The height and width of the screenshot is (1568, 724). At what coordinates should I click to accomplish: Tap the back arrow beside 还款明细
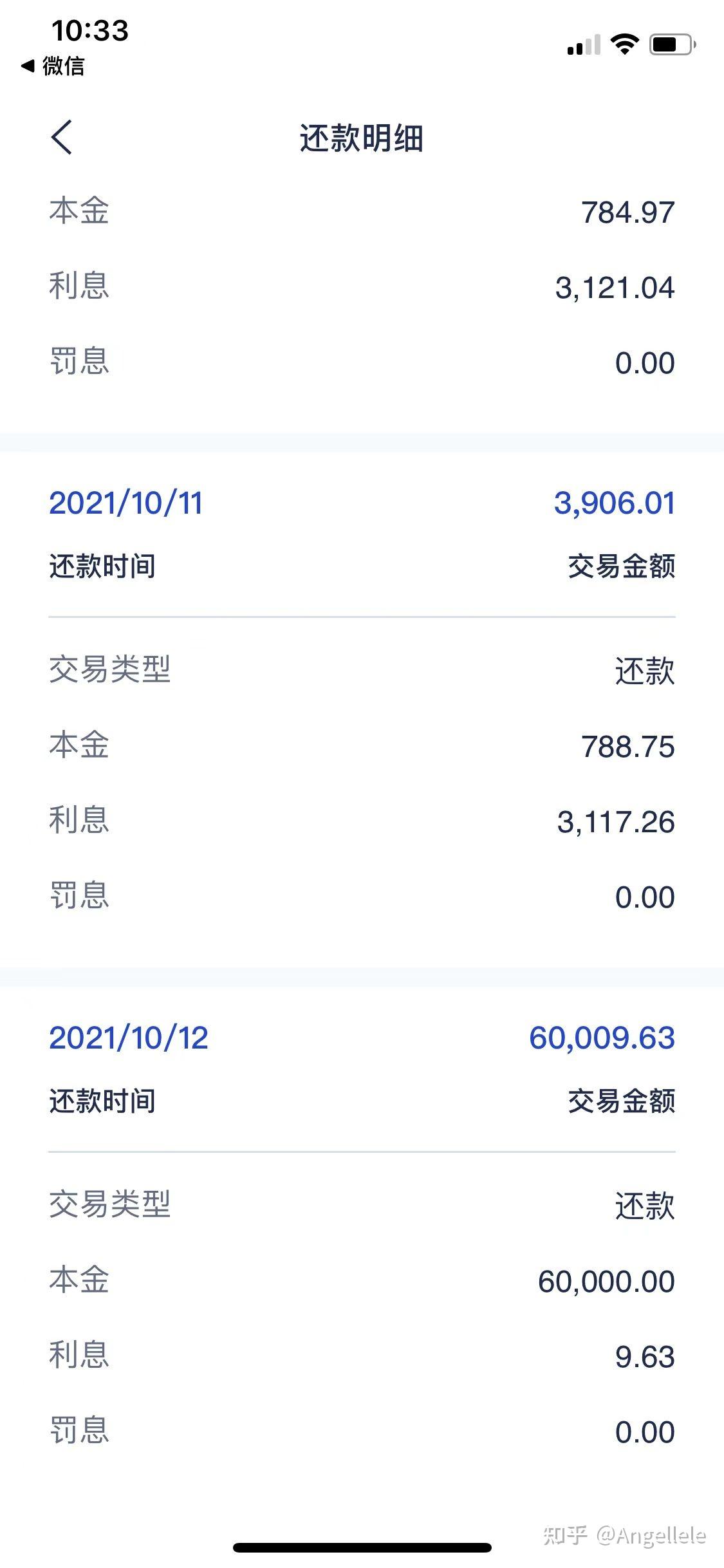[x=62, y=137]
